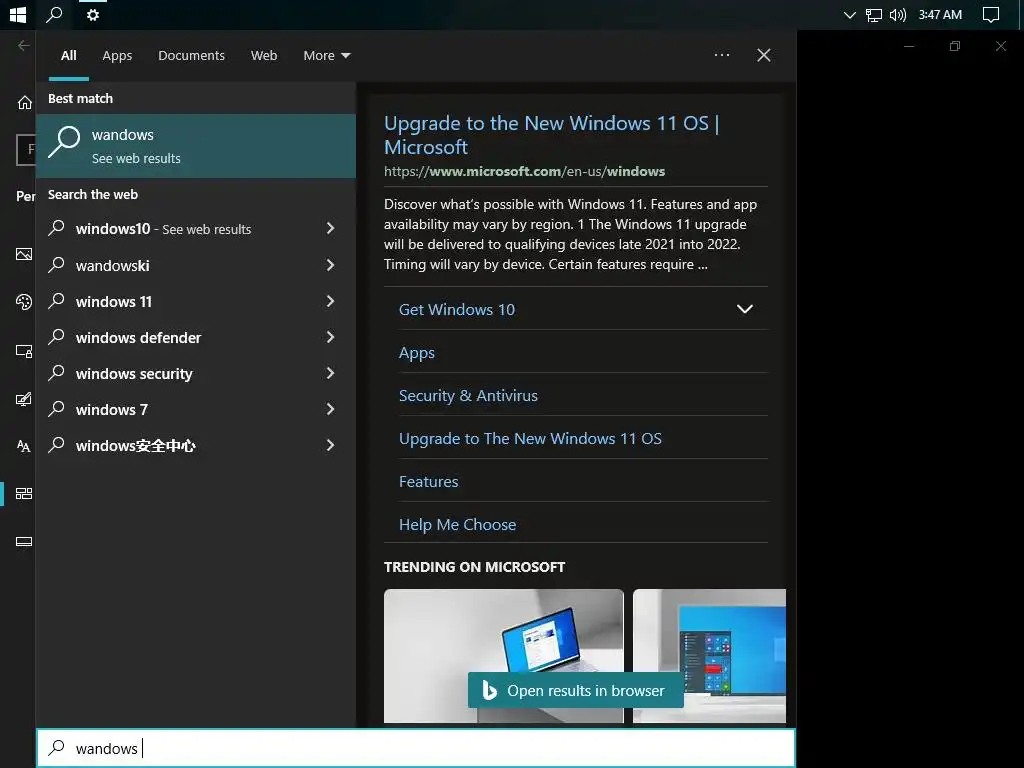Expand the arrow next to windows10
The image size is (1024, 768).
coord(330,229)
